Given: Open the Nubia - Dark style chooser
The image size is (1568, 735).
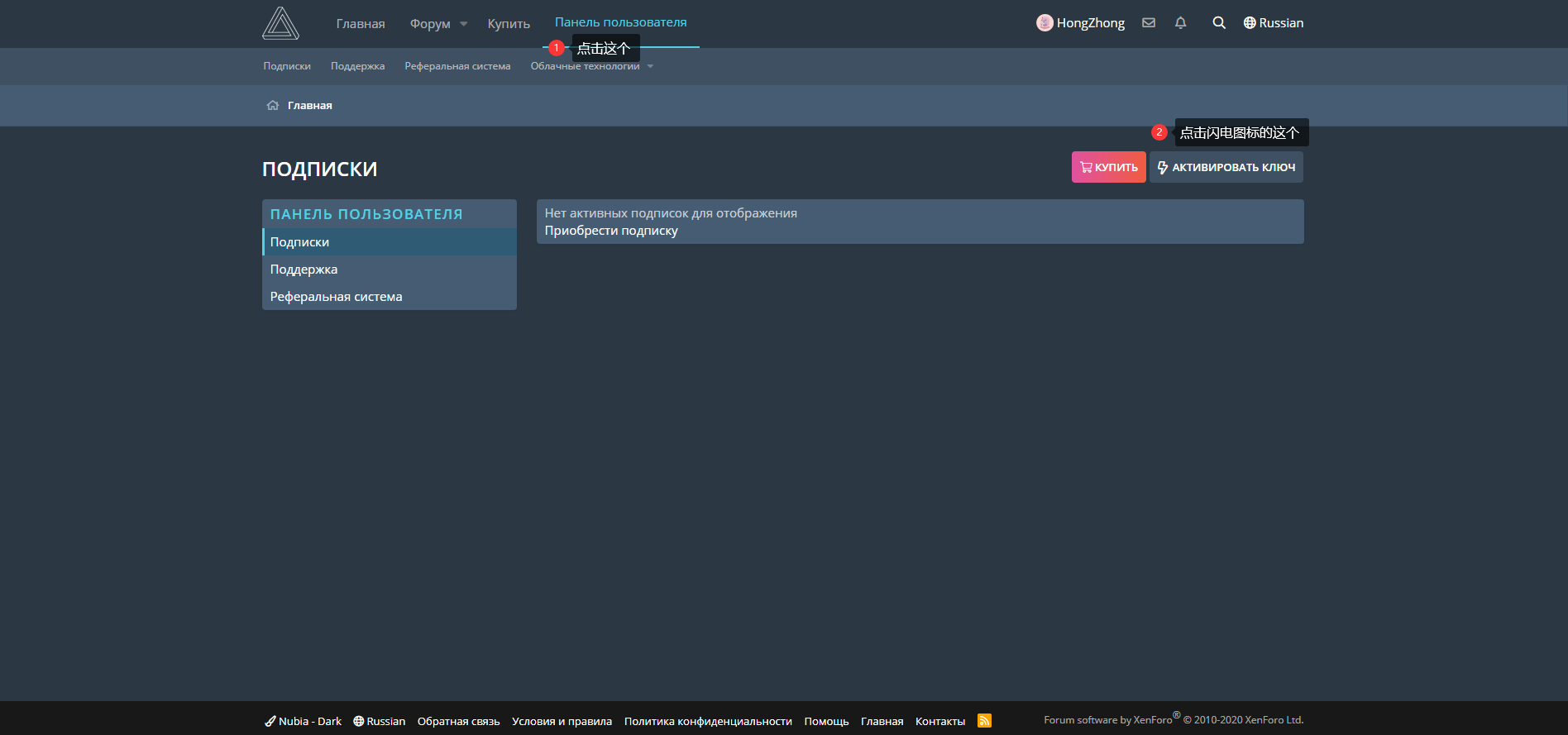Looking at the screenshot, I should 303,721.
